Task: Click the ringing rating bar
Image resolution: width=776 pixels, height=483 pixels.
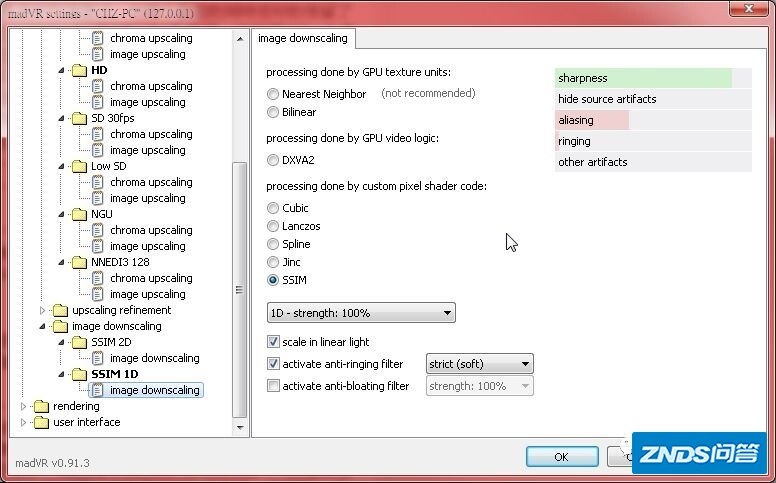Action: pyautogui.click(x=653, y=141)
